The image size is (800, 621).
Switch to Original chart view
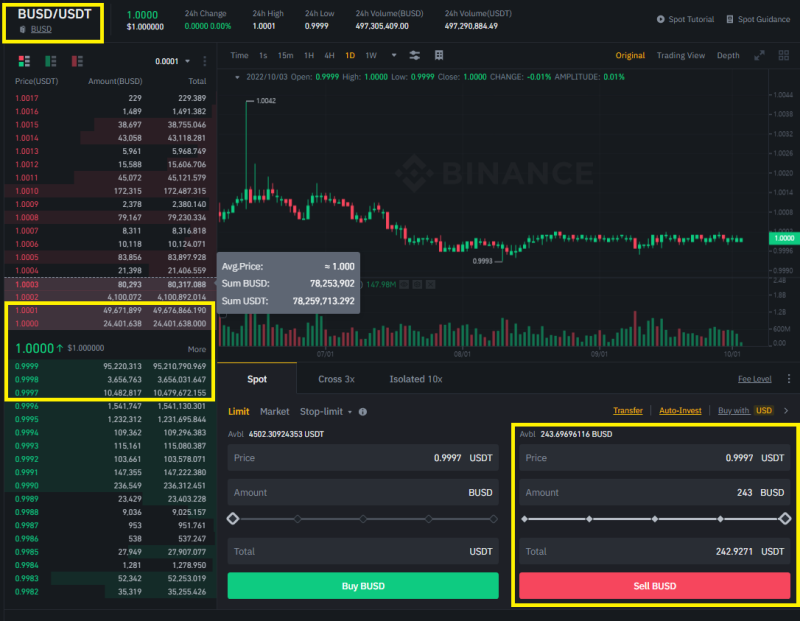(x=630, y=55)
